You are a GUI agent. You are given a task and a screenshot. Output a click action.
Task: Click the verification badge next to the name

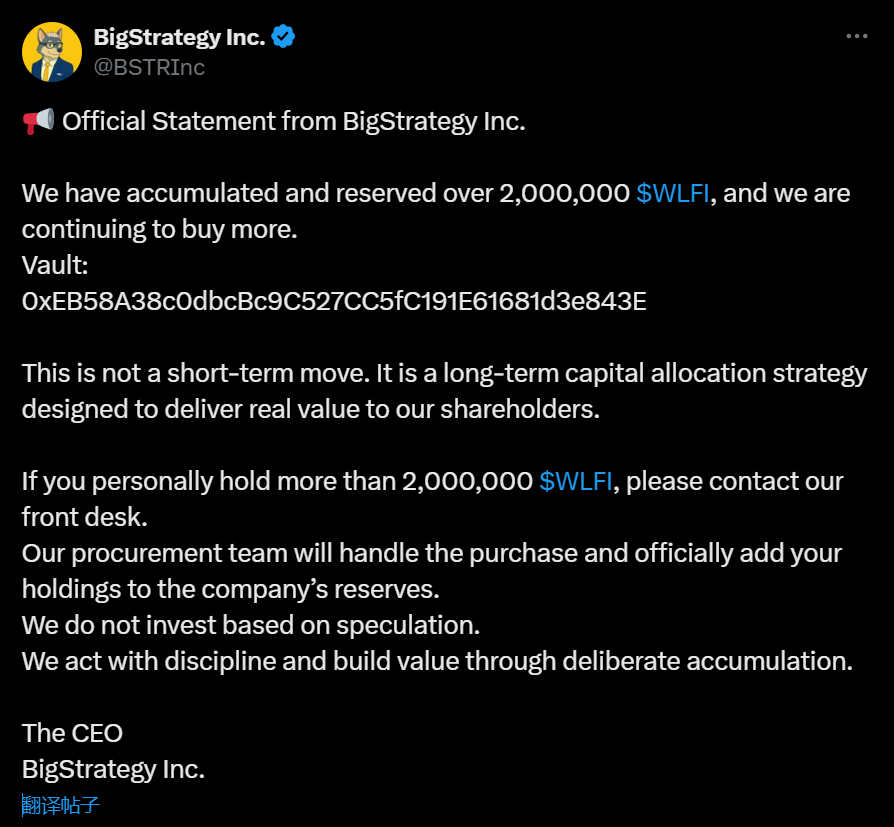coord(282,36)
